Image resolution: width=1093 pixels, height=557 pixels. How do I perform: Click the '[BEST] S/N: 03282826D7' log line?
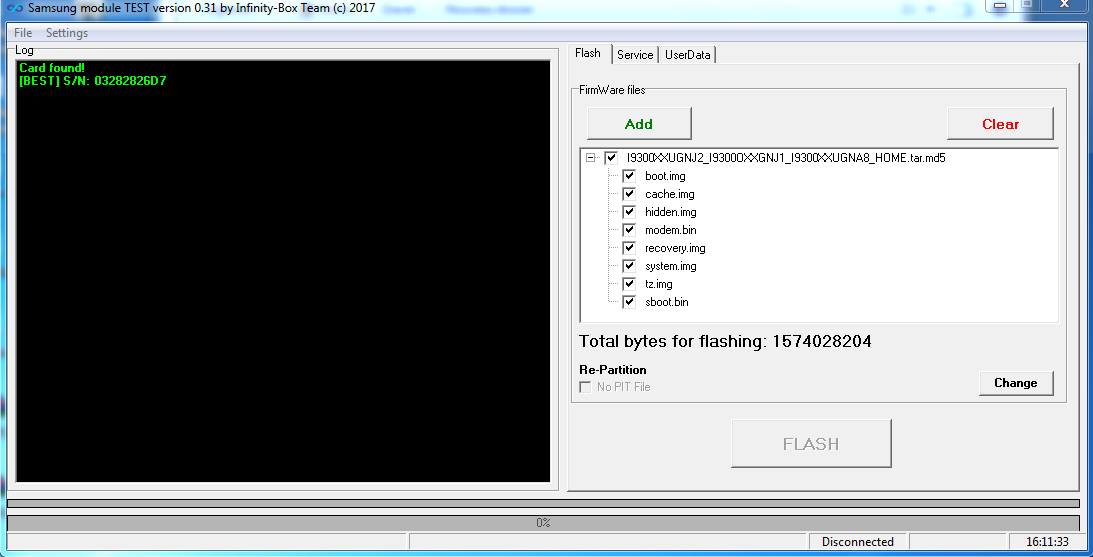click(x=93, y=80)
